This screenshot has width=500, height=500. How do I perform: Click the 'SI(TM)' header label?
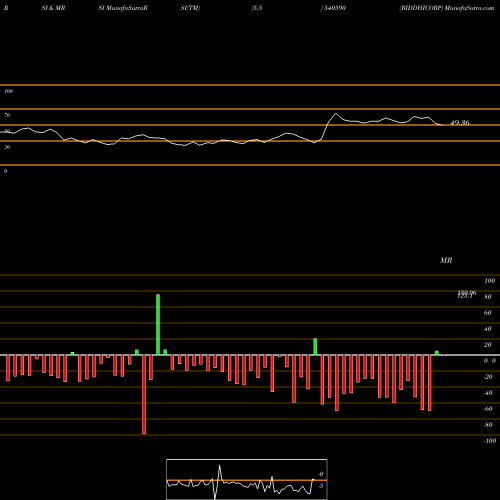pos(190,8)
